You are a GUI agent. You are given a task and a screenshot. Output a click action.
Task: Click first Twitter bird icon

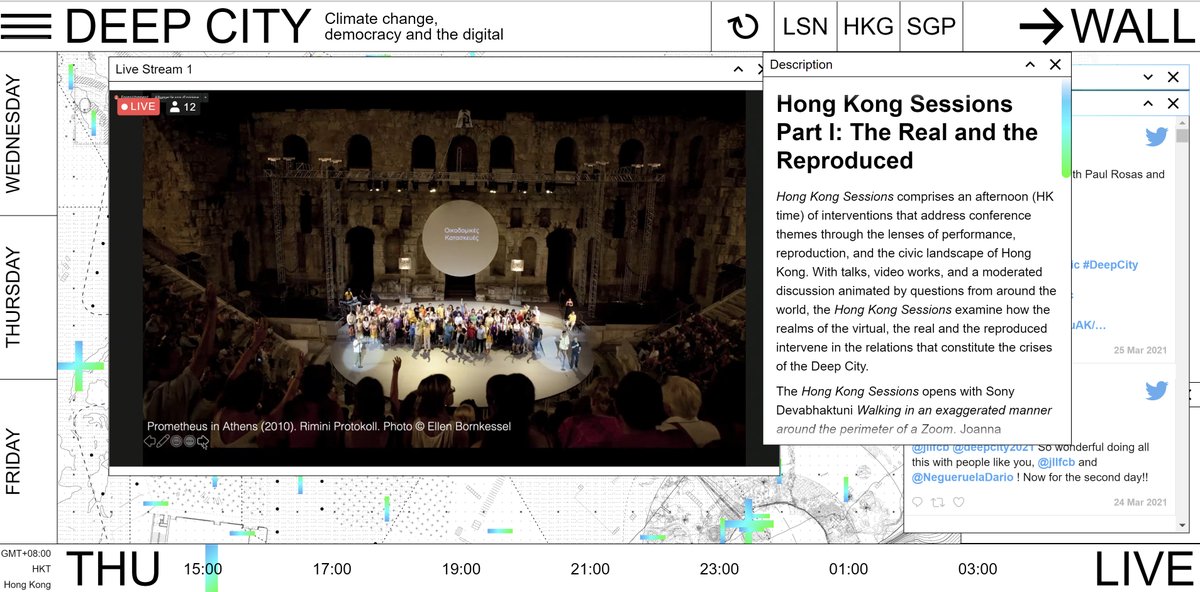(1157, 137)
